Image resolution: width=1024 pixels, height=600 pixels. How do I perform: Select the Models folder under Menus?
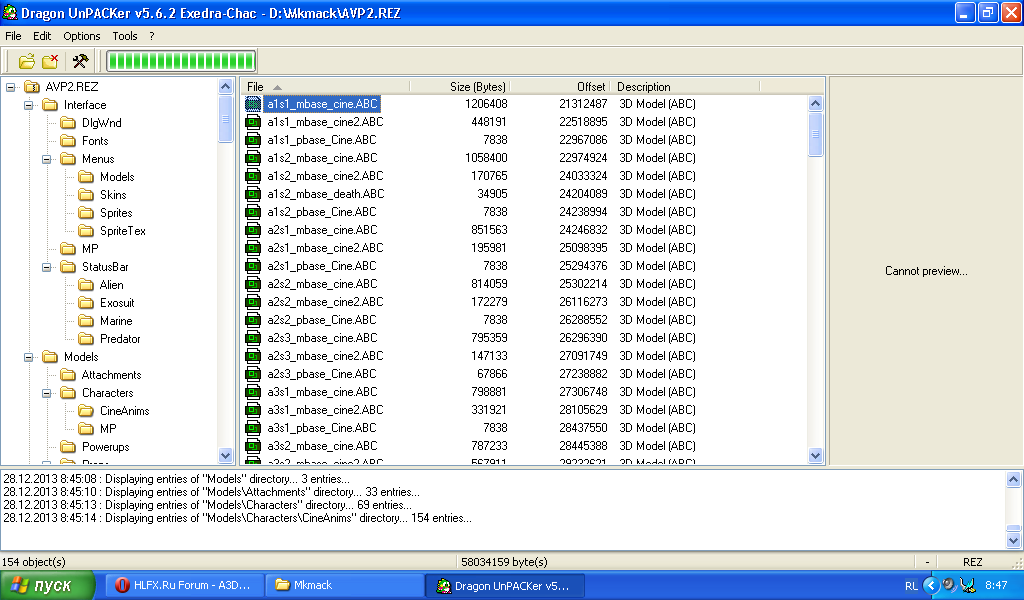(x=117, y=177)
